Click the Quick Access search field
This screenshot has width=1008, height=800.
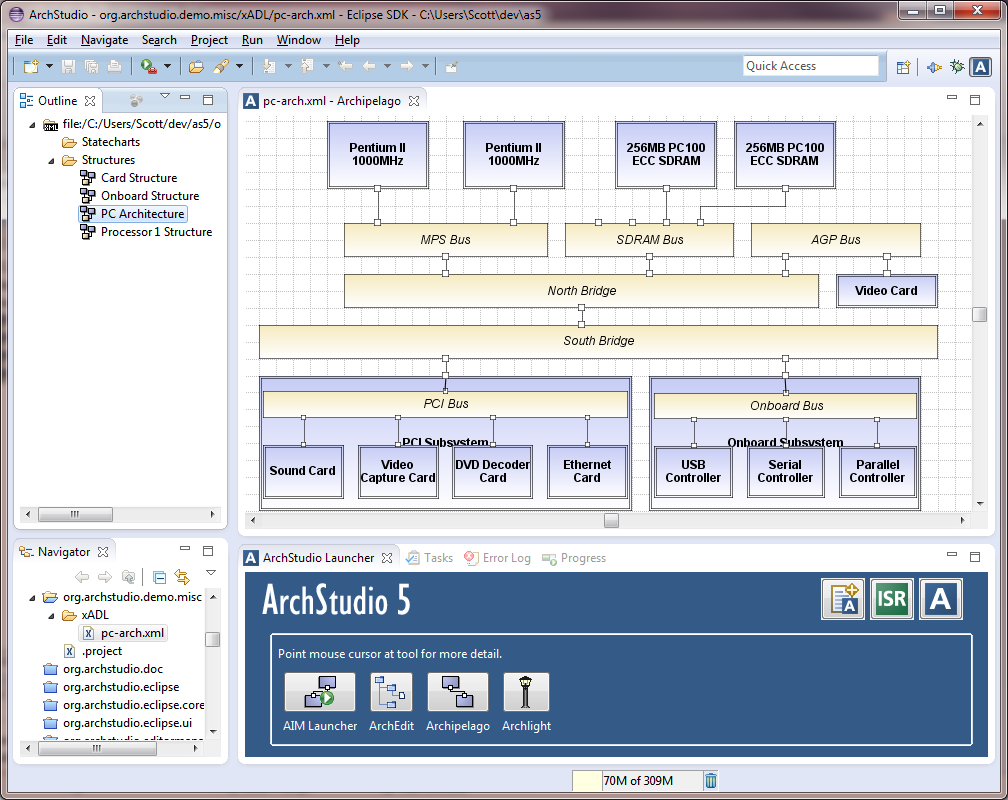click(x=811, y=66)
